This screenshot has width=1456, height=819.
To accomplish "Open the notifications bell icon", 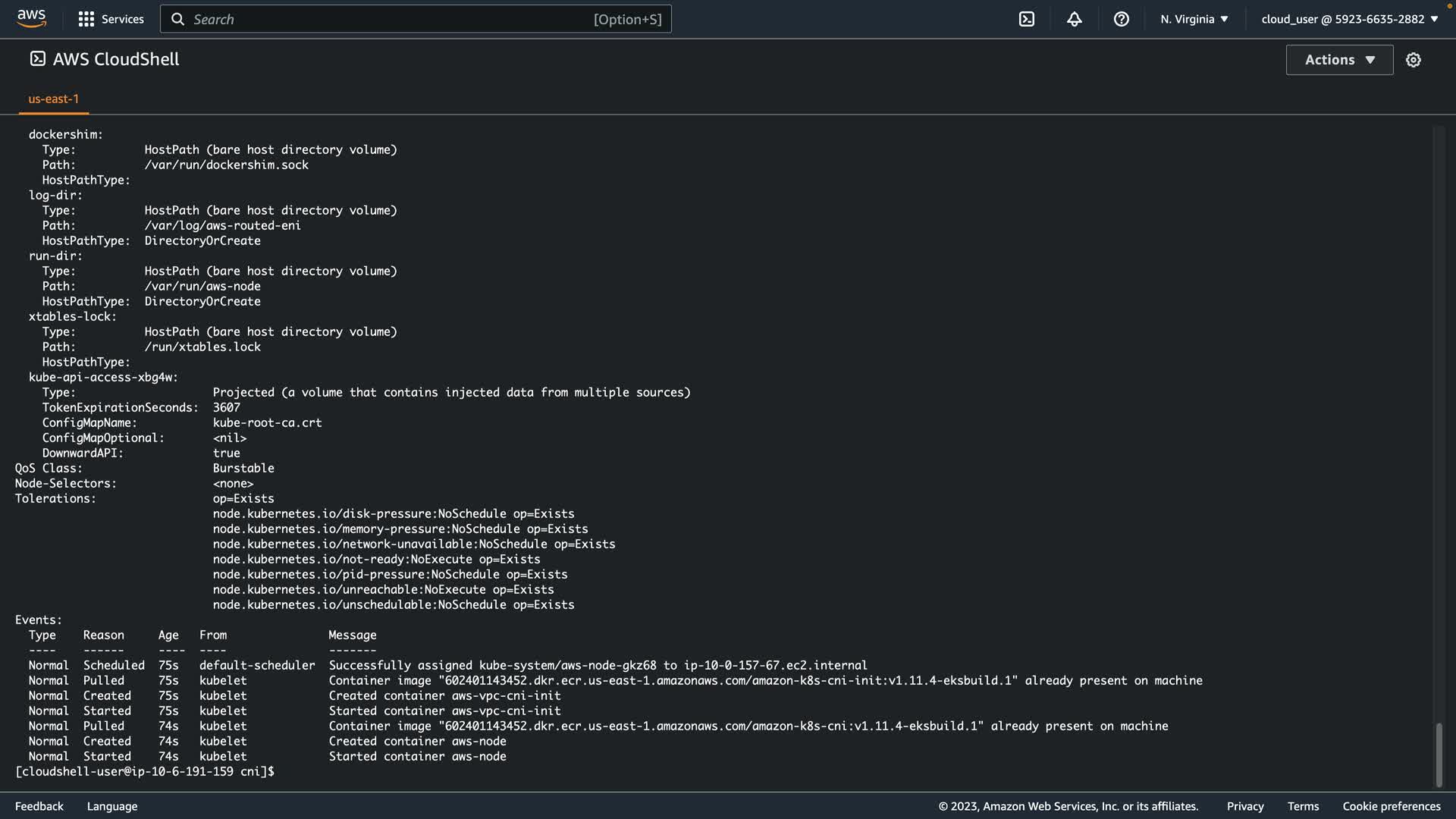I will click(x=1074, y=19).
